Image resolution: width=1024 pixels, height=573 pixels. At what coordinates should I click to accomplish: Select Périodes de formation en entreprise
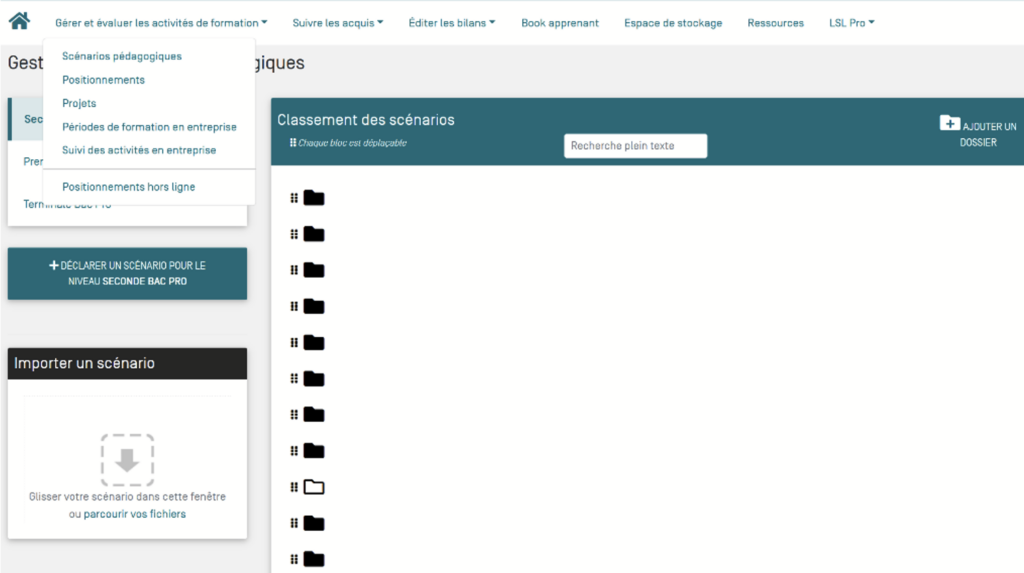(x=149, y=127)
